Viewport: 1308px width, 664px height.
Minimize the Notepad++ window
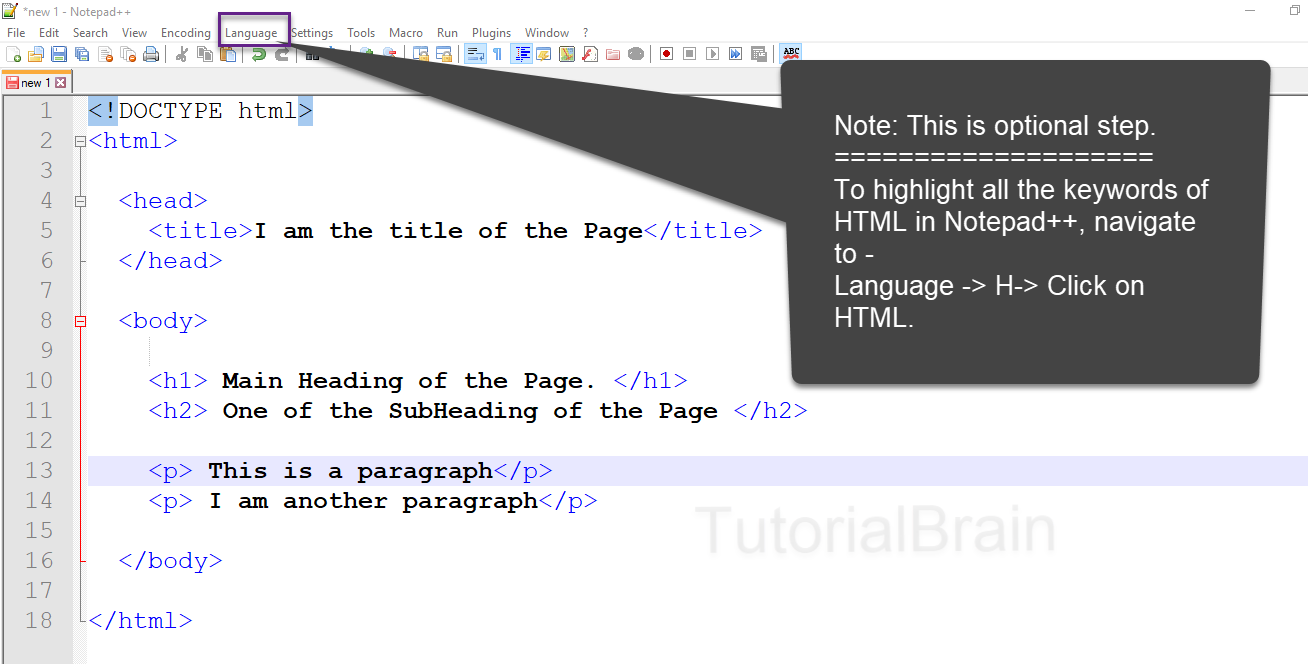1251,10
